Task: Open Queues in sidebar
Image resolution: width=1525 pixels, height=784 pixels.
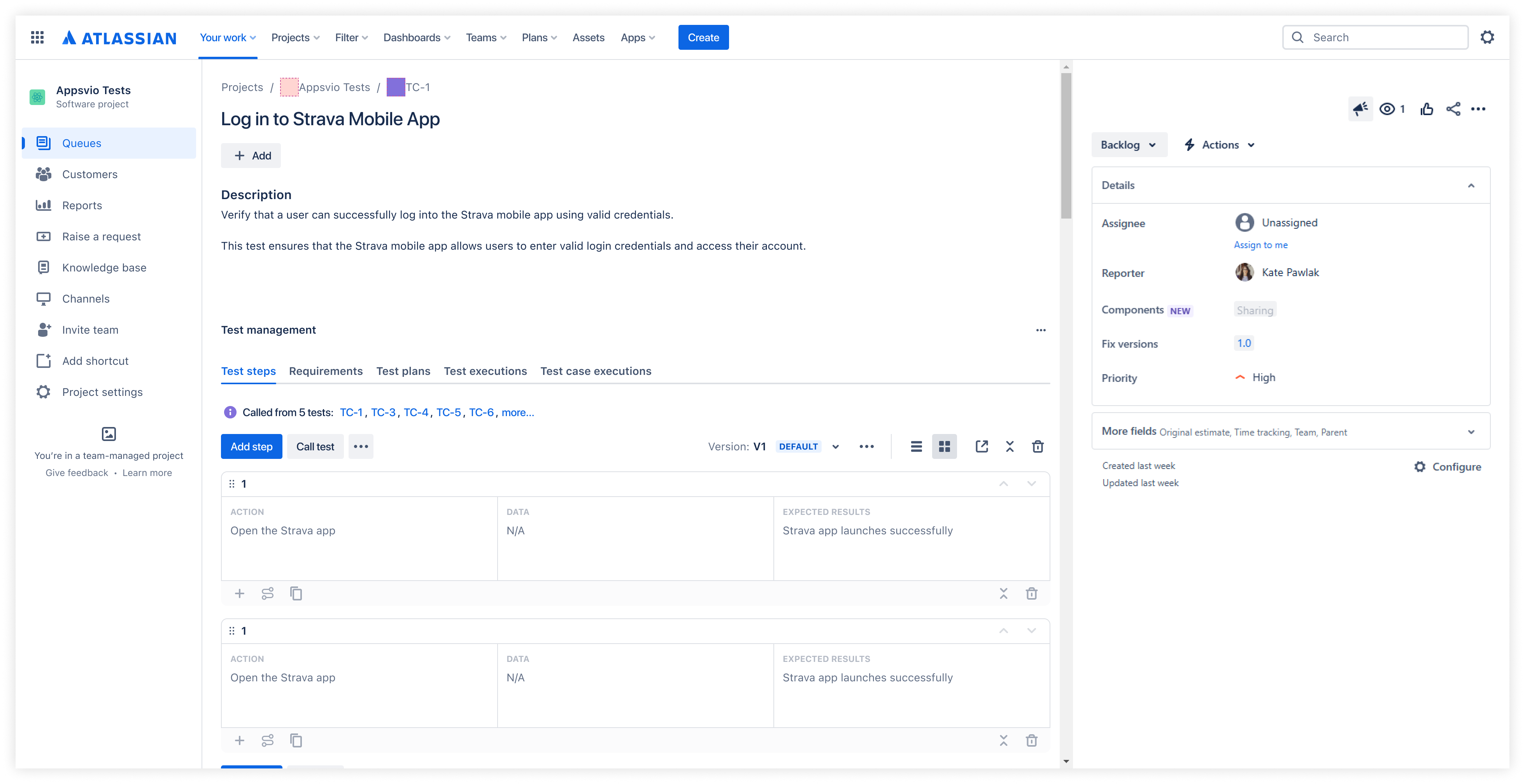Action: (x=109, y=143)
